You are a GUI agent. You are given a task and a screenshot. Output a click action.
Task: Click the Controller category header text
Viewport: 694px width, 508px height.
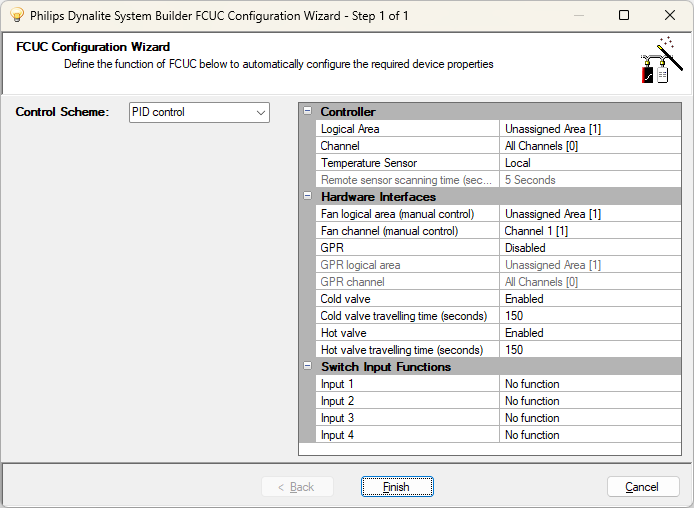click(348, 112)
